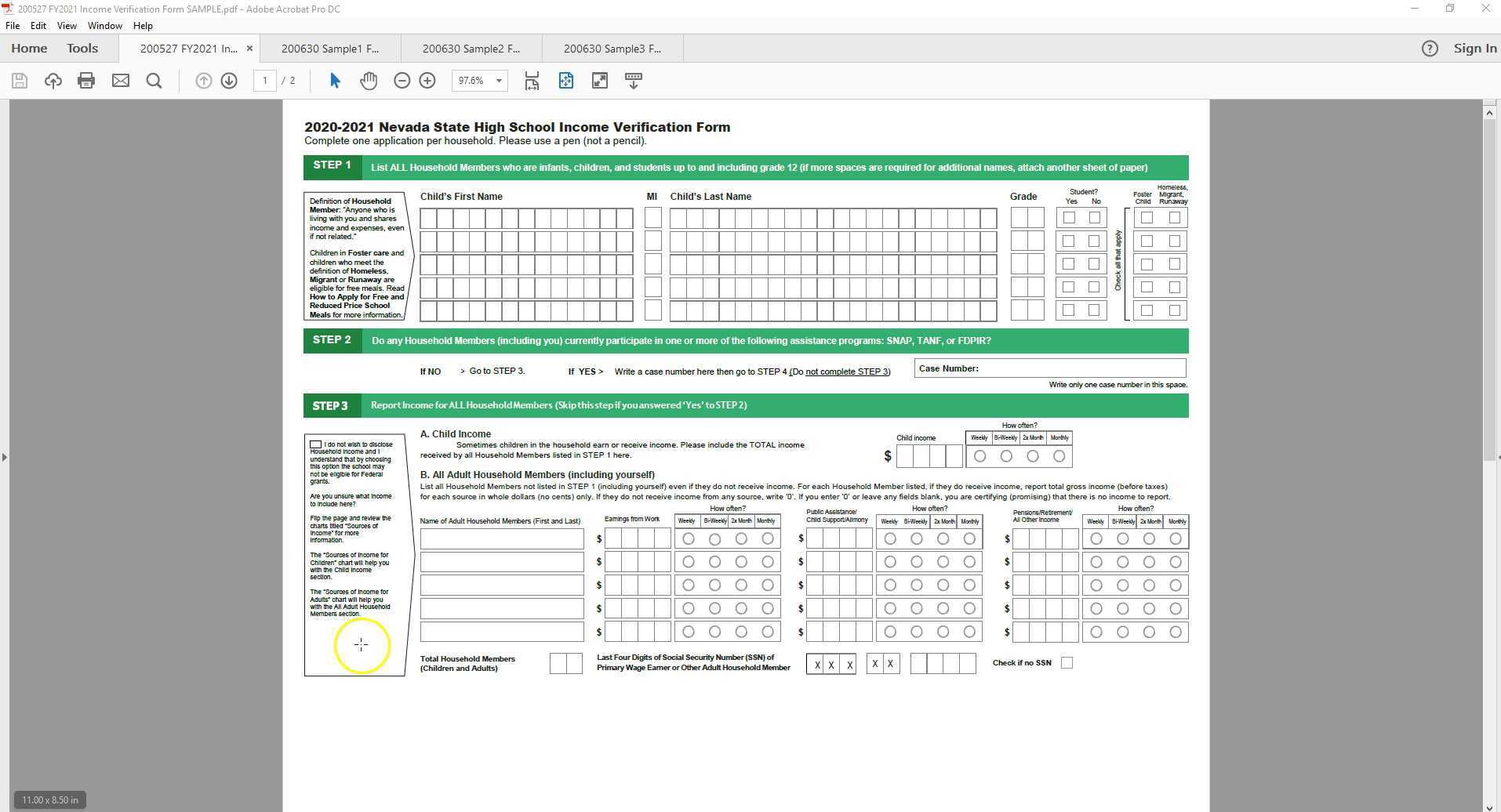Enable the Fit One Full Page view icon

(x=566, y=80)
